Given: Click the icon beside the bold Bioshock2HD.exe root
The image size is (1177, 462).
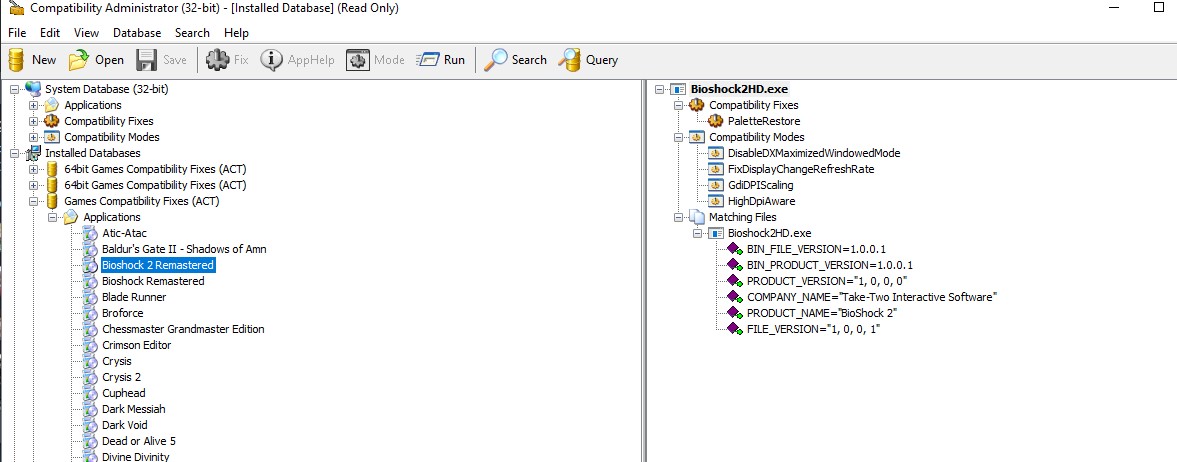Looking at the screenshot, I should [x=678, y=89].
